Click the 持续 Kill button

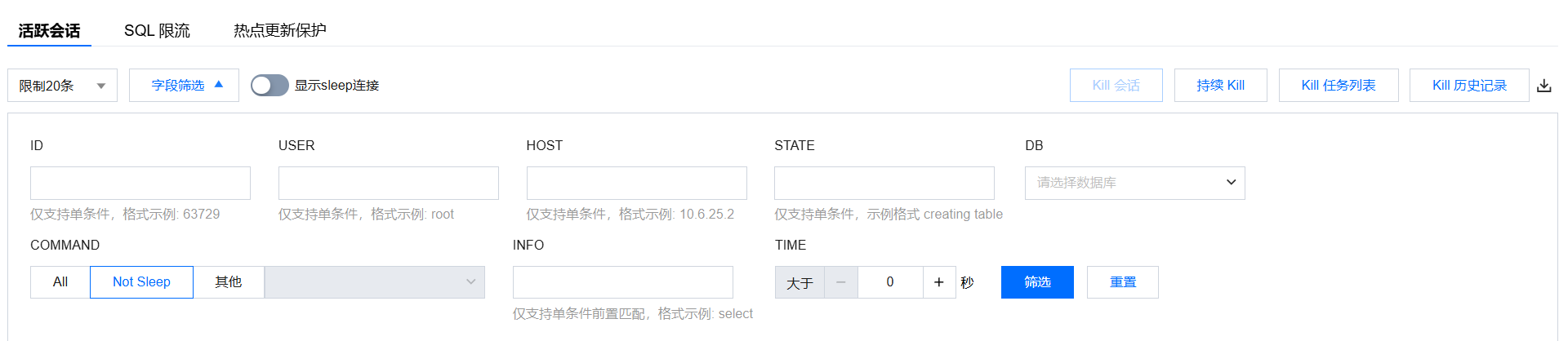pos(1220,86)
